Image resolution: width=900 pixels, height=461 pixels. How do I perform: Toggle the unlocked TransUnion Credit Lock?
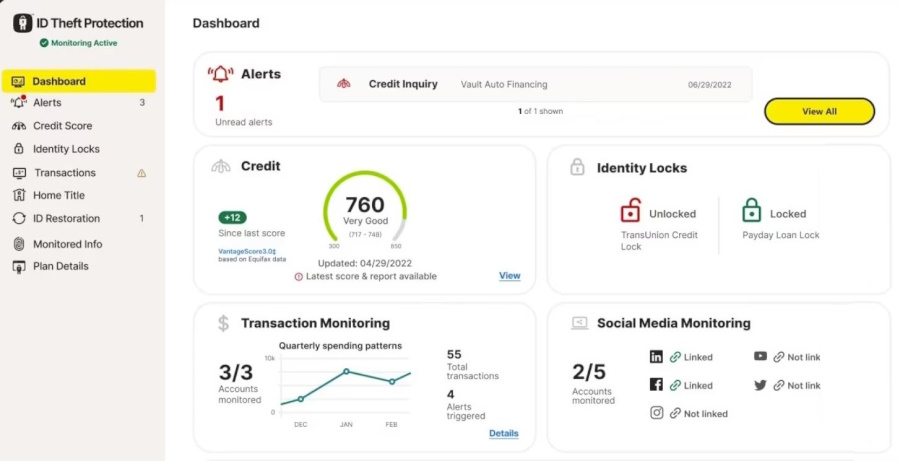630,212
